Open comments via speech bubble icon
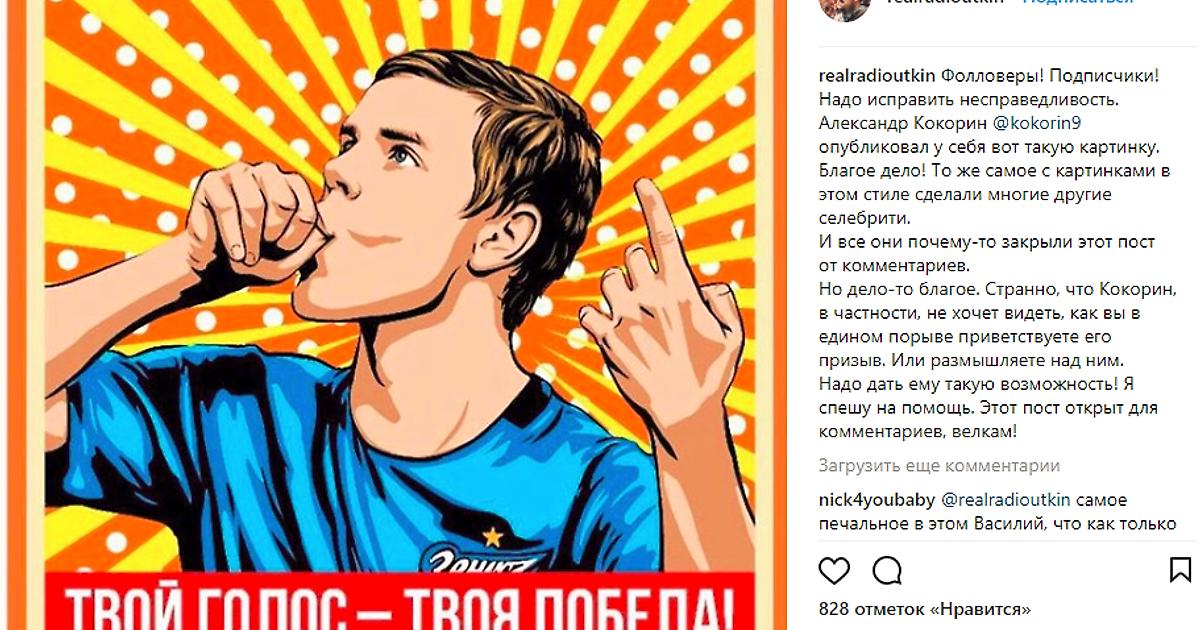1200x630 pixels. click(887, 570)
